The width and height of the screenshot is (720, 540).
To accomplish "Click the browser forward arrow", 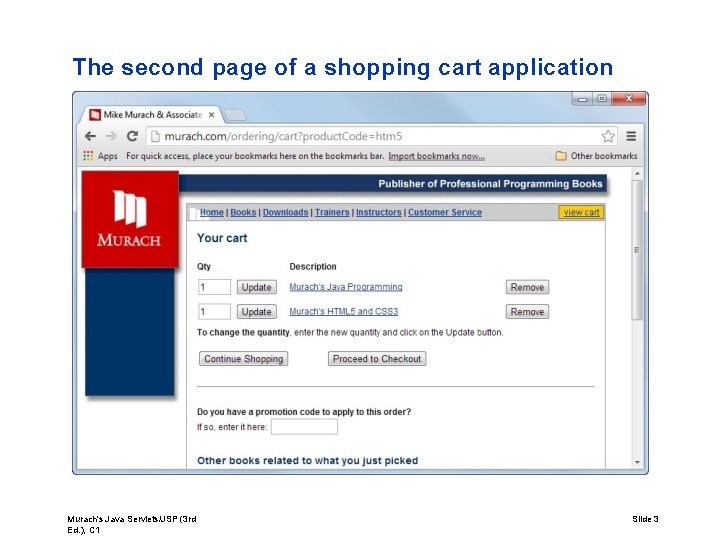I will pos(111,136).
